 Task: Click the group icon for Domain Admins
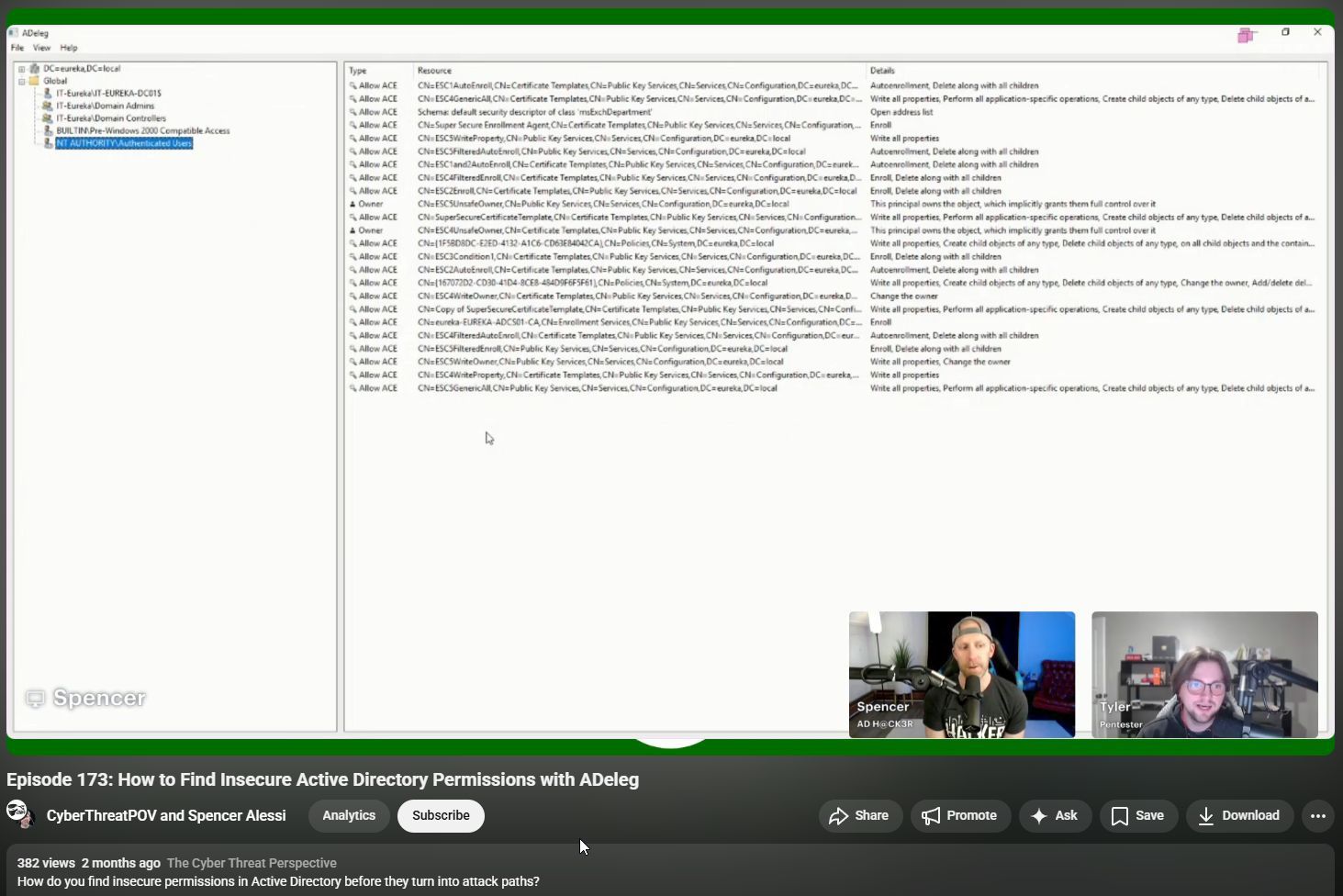(48, 106)
